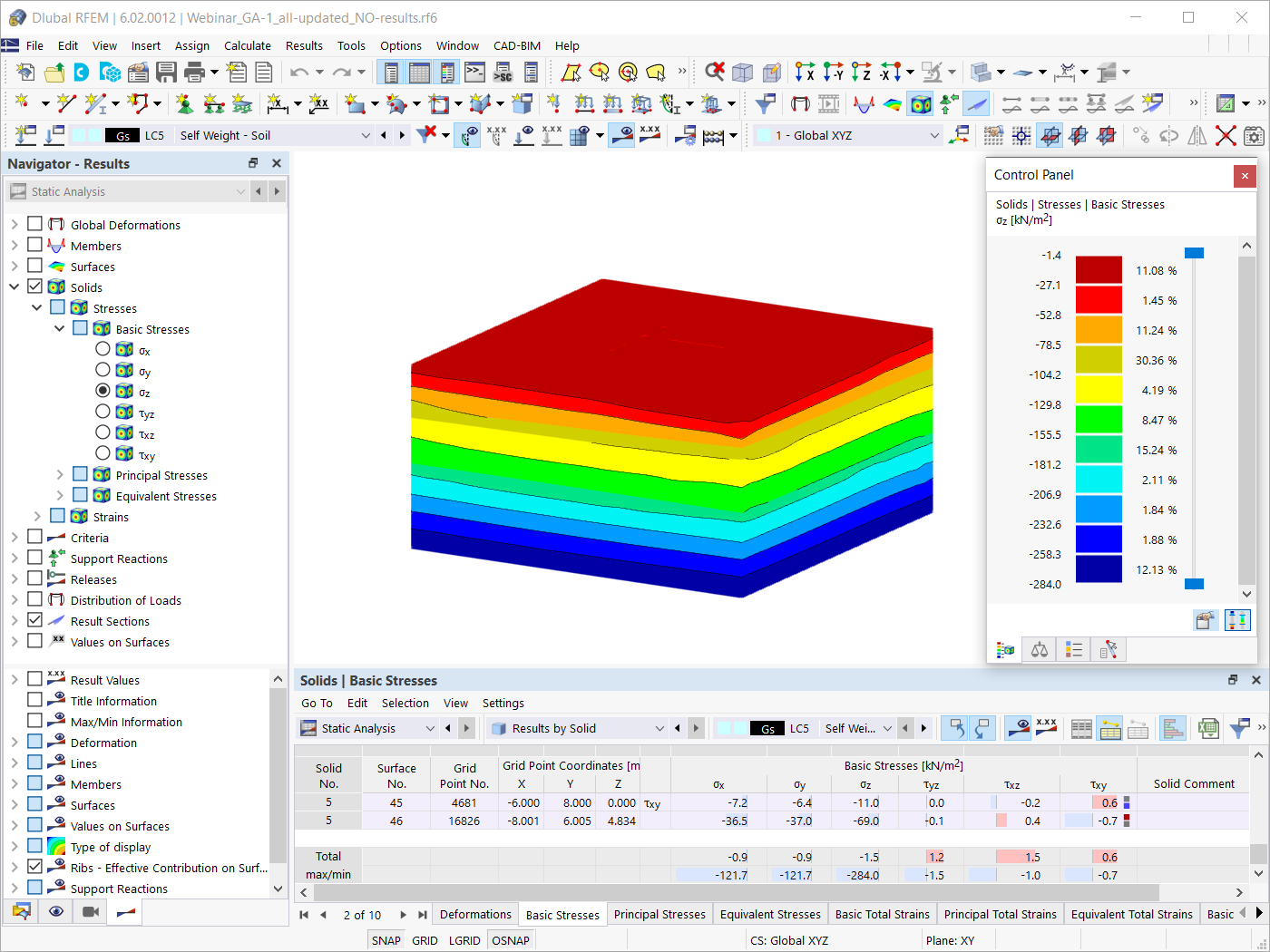Expand the Strains tree node
The width and height of the screenshot is (1270, 952).
[x=37, y=517]
